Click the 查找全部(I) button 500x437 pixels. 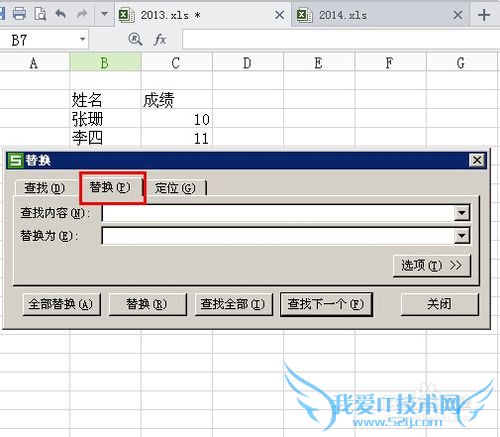click(x=233, y=304)
